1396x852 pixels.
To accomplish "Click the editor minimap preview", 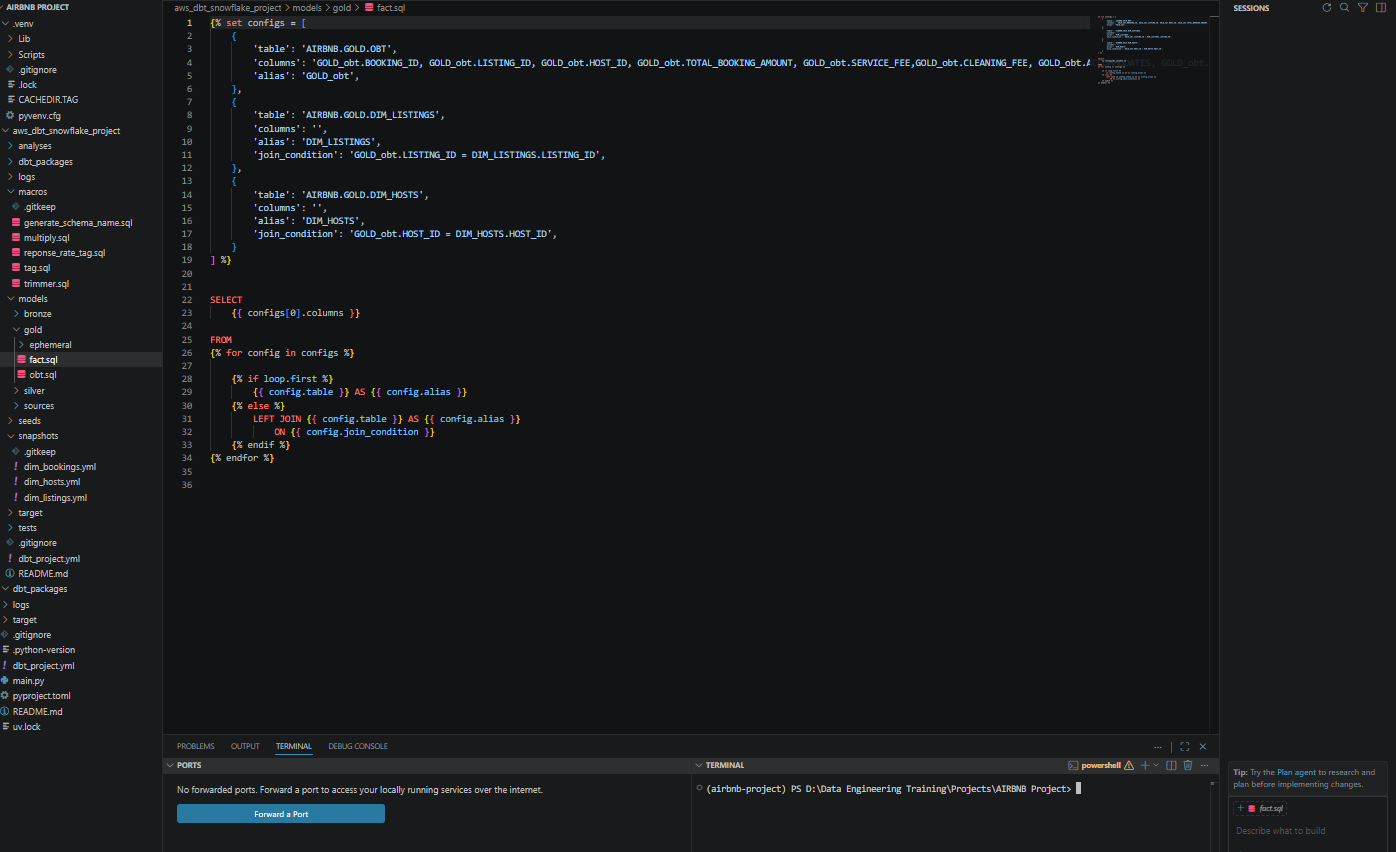I will pyautogui.click(x=1154, y=50).
